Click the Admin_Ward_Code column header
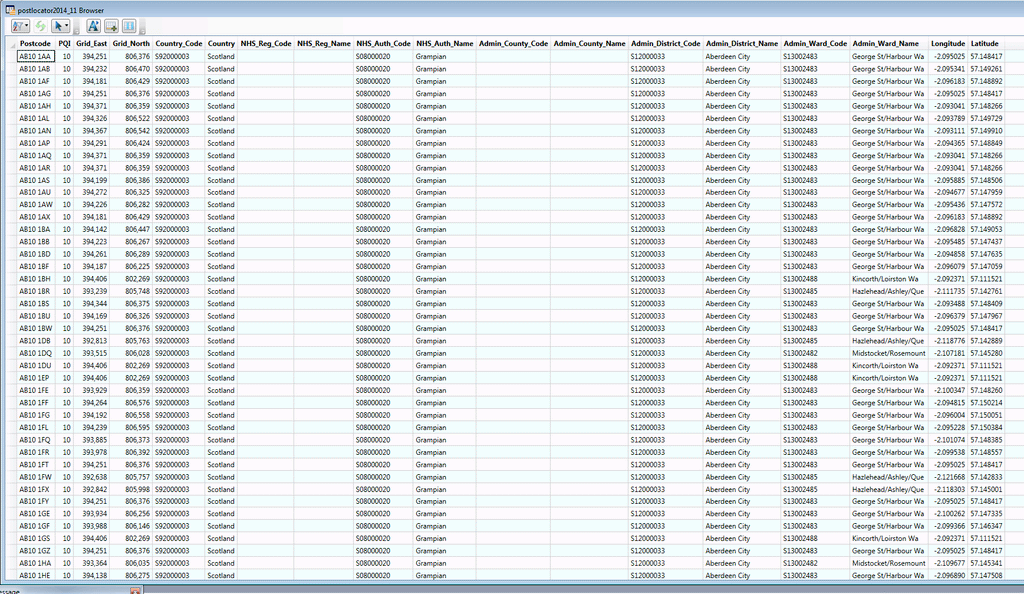 815,44
